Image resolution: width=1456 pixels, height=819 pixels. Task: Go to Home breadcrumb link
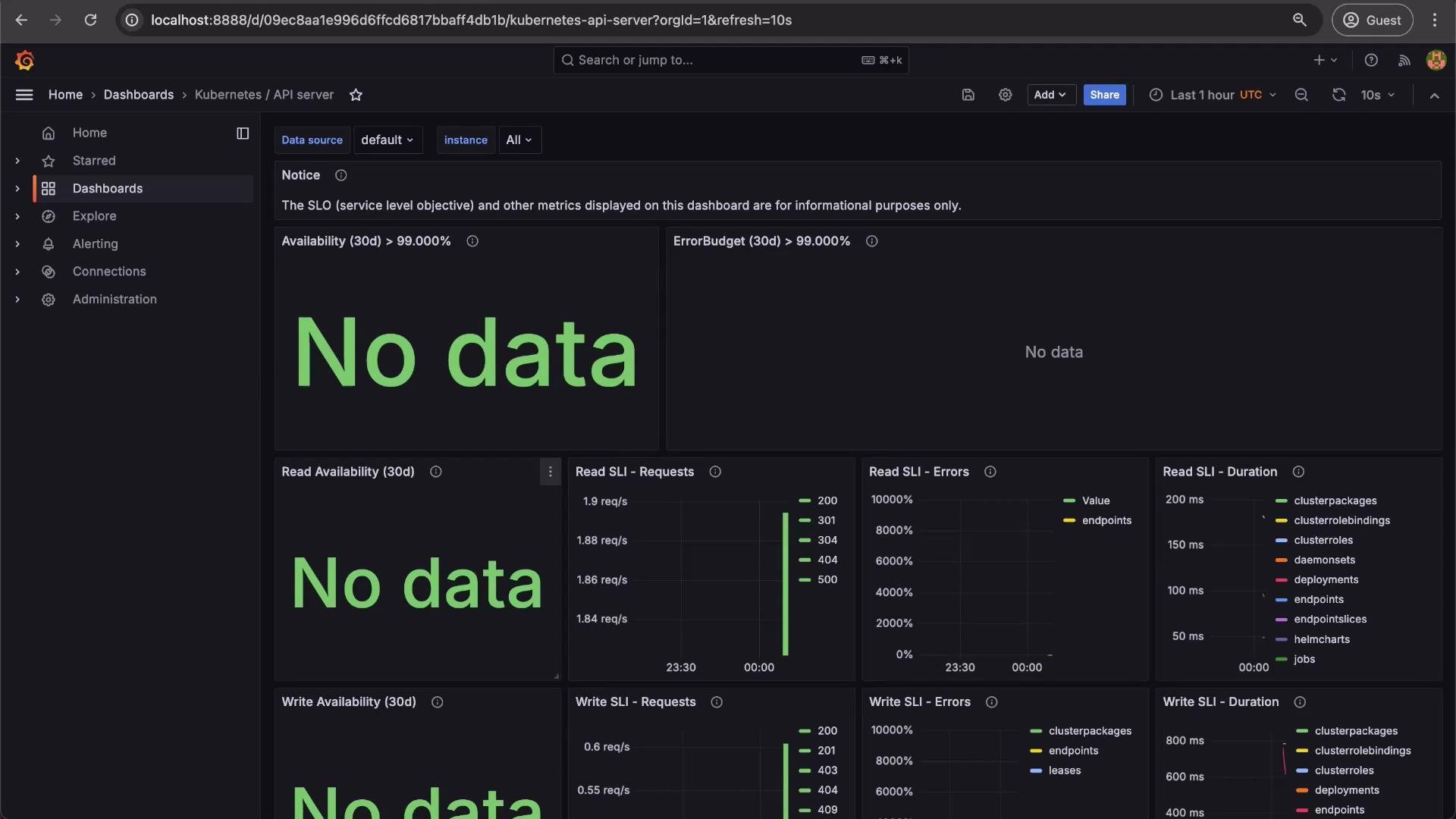(x=65, y=95)
